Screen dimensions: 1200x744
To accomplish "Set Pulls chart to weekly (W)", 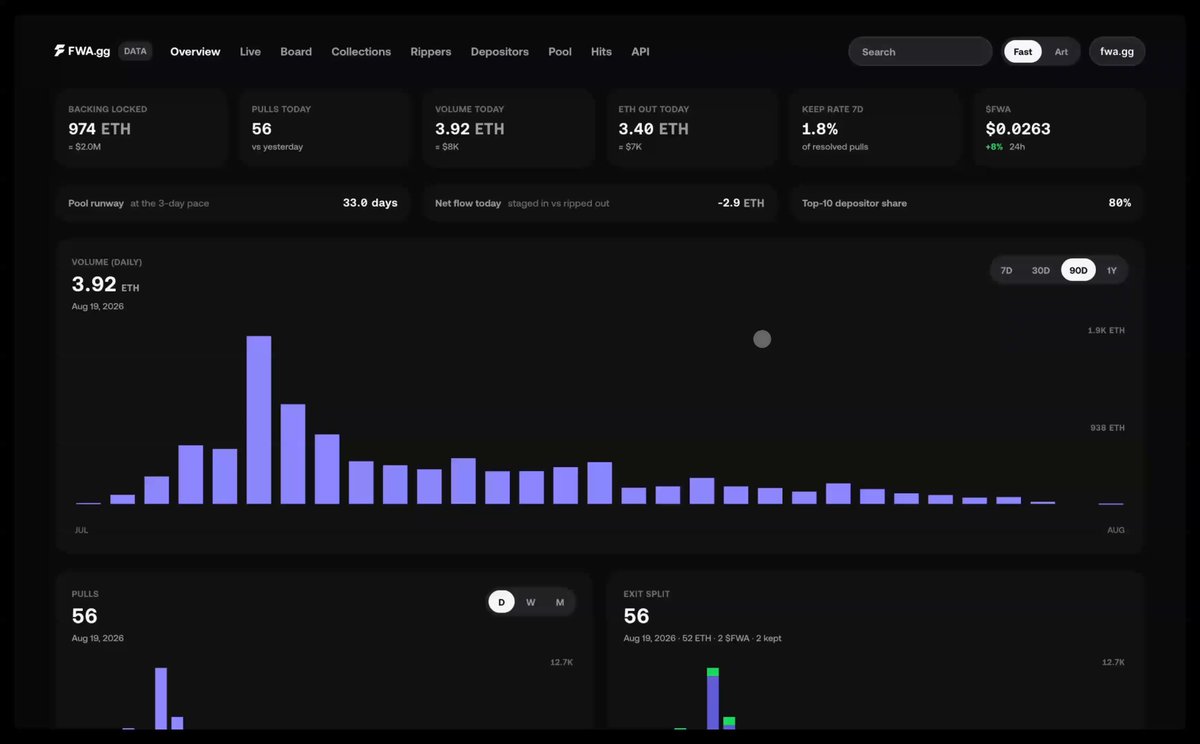I will point(531,602).
